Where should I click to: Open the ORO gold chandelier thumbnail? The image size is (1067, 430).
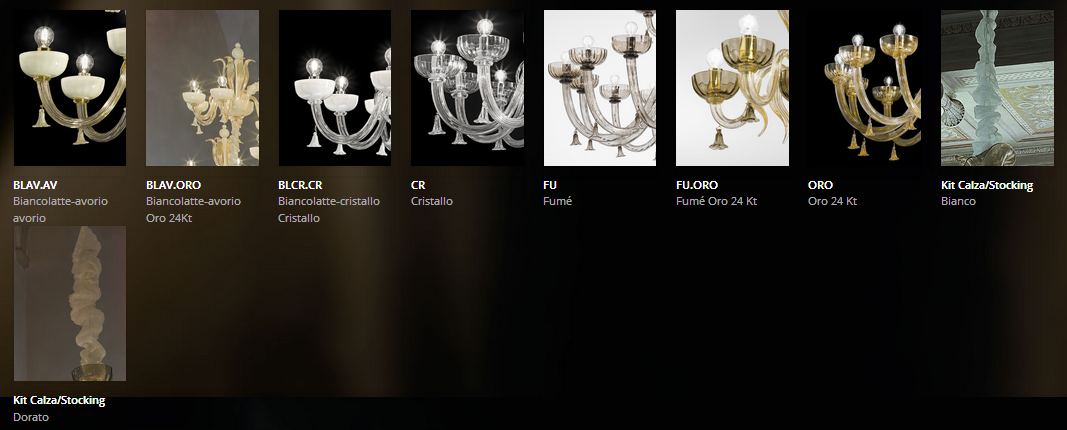864,88
